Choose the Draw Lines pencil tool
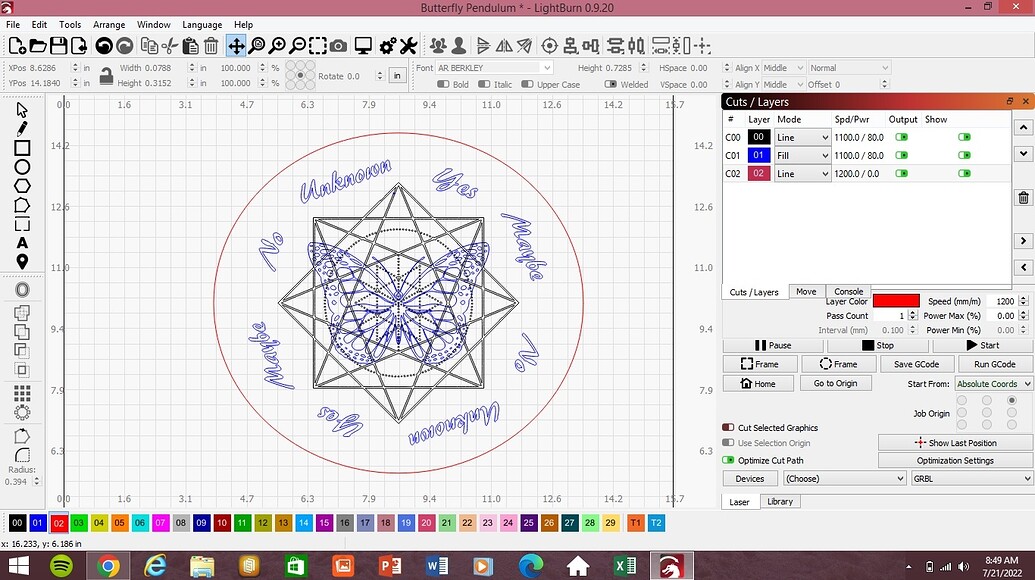 tap(22, 129)
